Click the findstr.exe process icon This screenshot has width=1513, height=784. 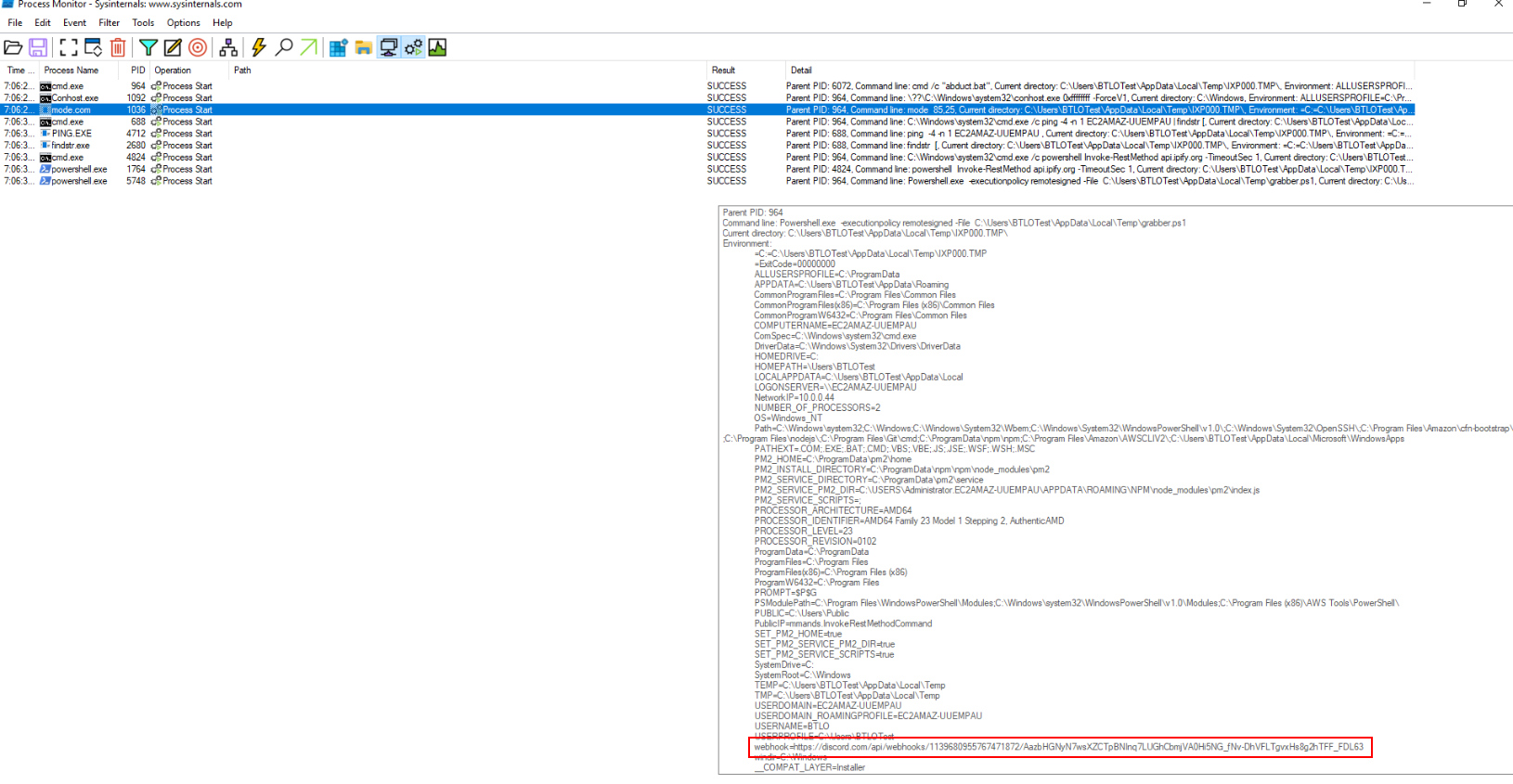click(45, 146)
